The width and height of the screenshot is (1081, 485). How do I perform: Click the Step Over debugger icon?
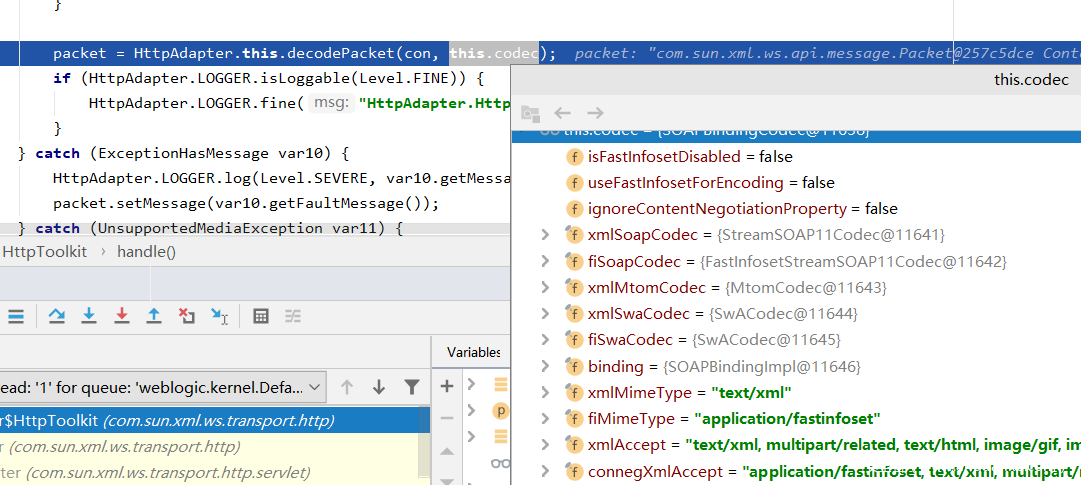57,316
